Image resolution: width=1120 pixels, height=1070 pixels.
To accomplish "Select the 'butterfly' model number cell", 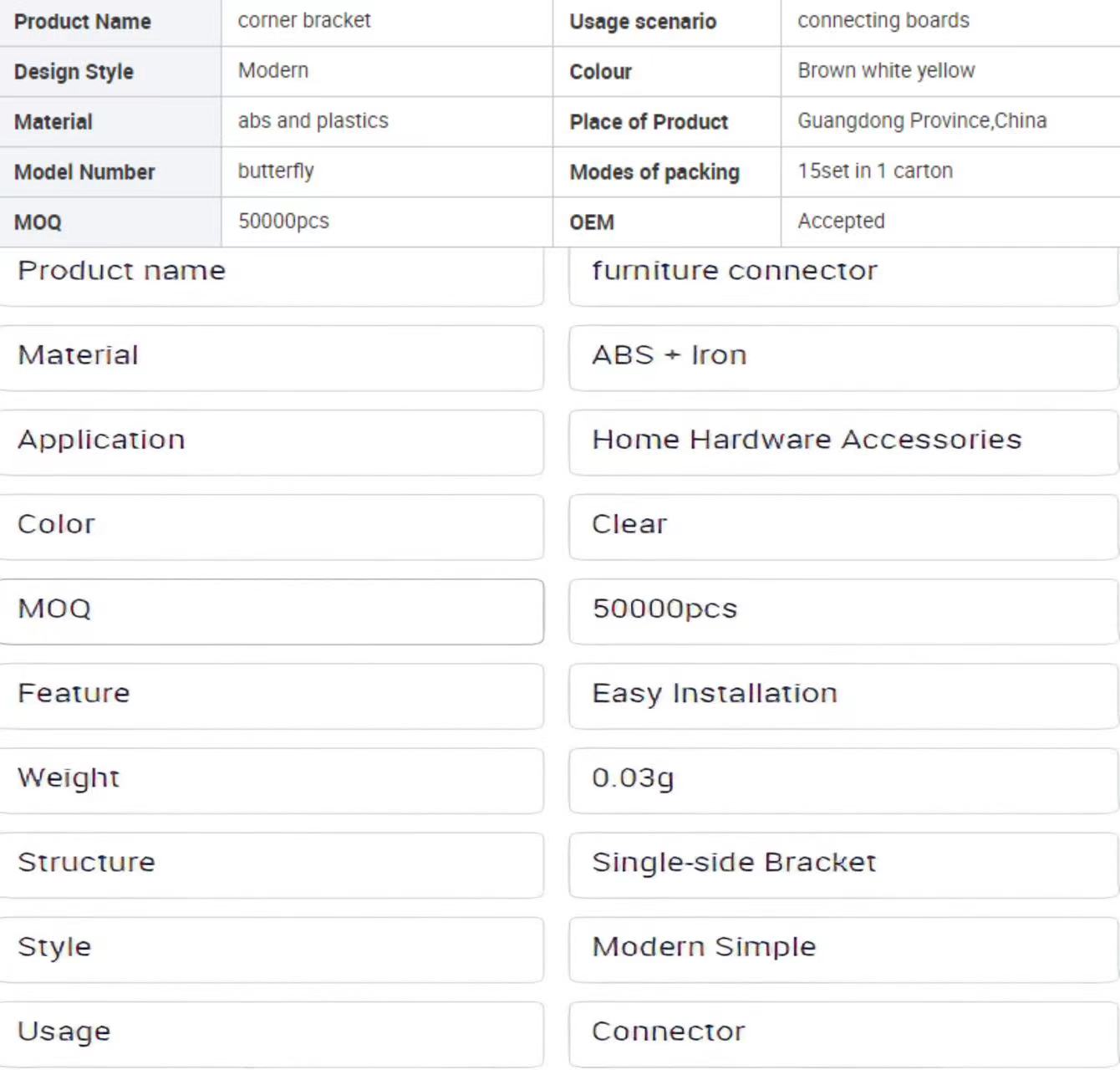I will 386,171.
